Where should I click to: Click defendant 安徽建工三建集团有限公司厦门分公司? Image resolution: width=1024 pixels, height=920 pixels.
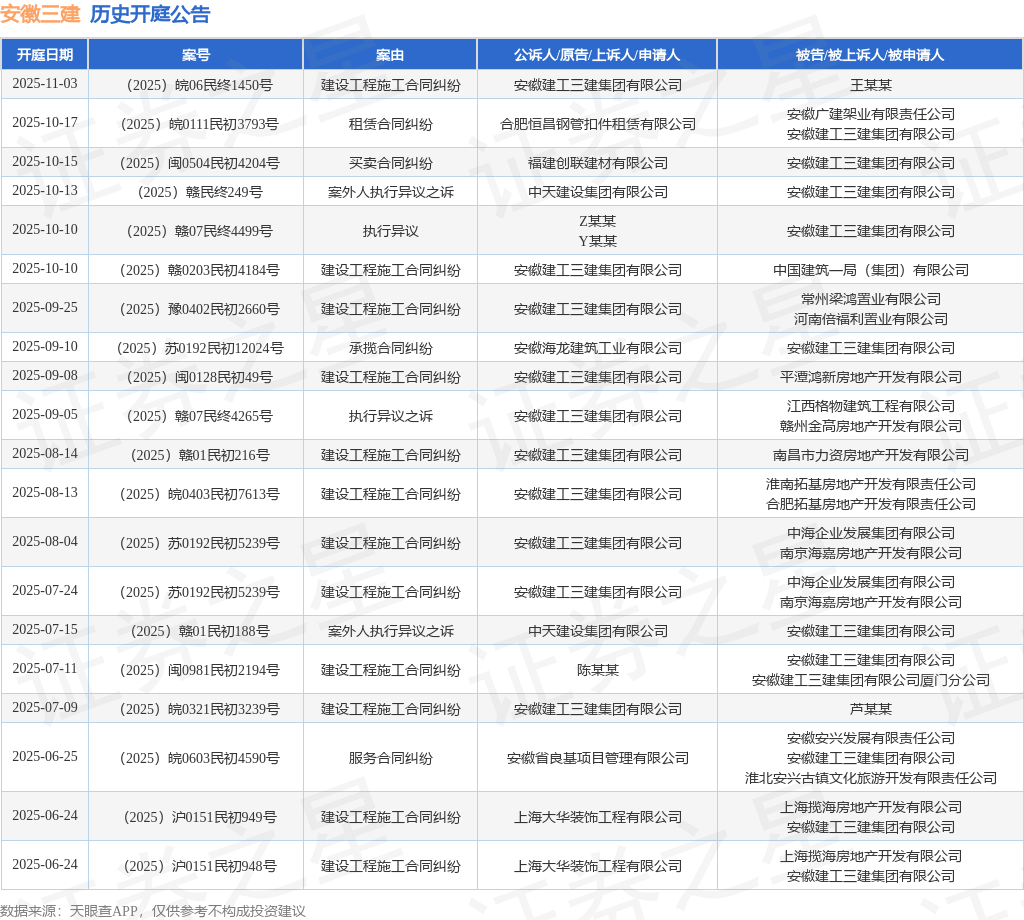pos(871,680)
